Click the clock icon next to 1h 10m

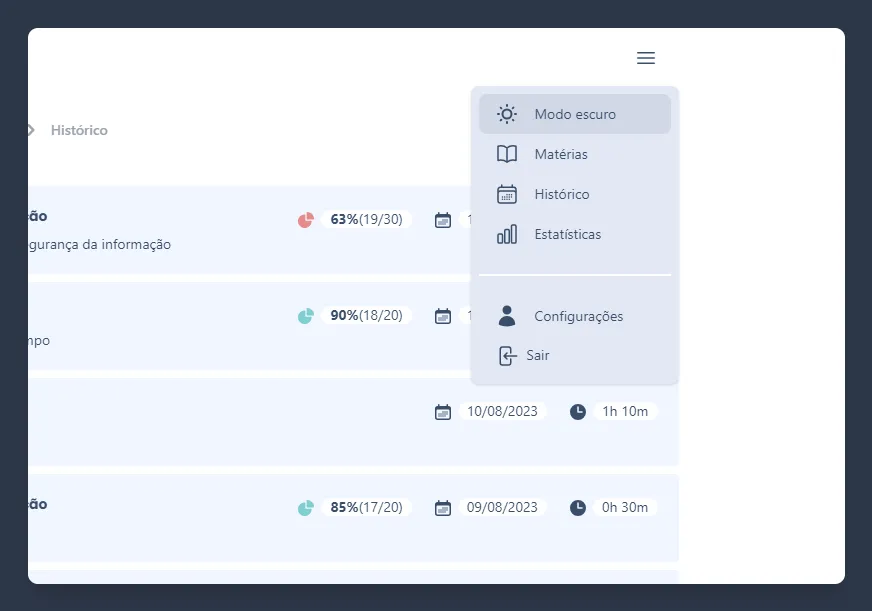578,411
